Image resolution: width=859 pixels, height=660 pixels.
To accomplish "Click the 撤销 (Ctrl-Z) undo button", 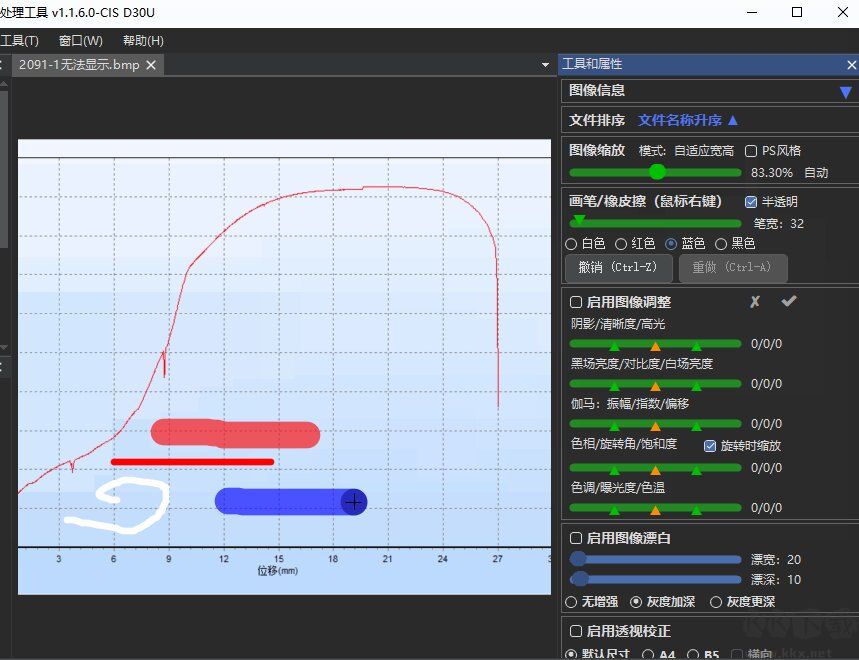I will (x=619, y=268).
